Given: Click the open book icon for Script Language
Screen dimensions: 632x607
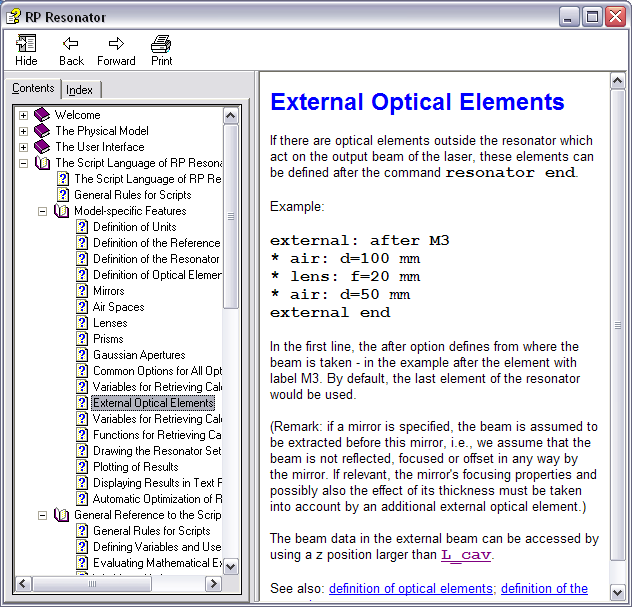Looking at the screenshot, I should point(42,163).
